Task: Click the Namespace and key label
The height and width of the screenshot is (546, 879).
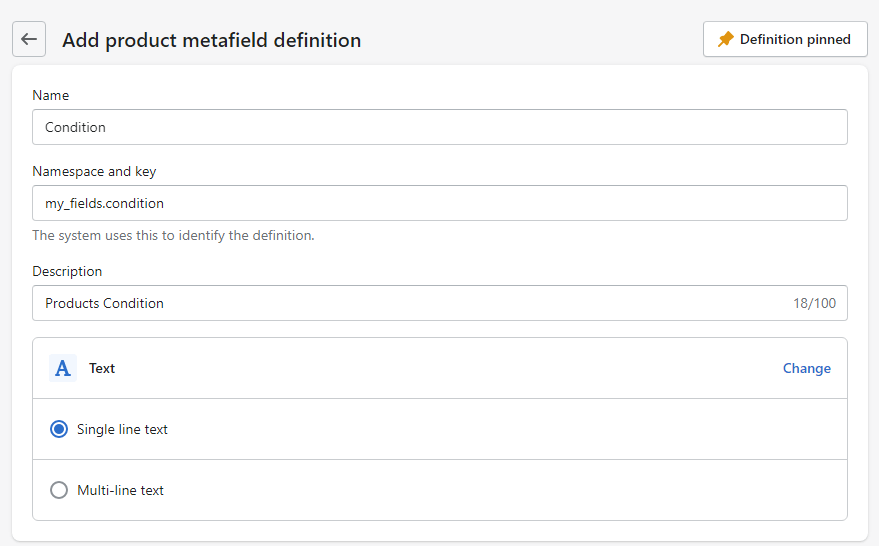Action: 94,171
